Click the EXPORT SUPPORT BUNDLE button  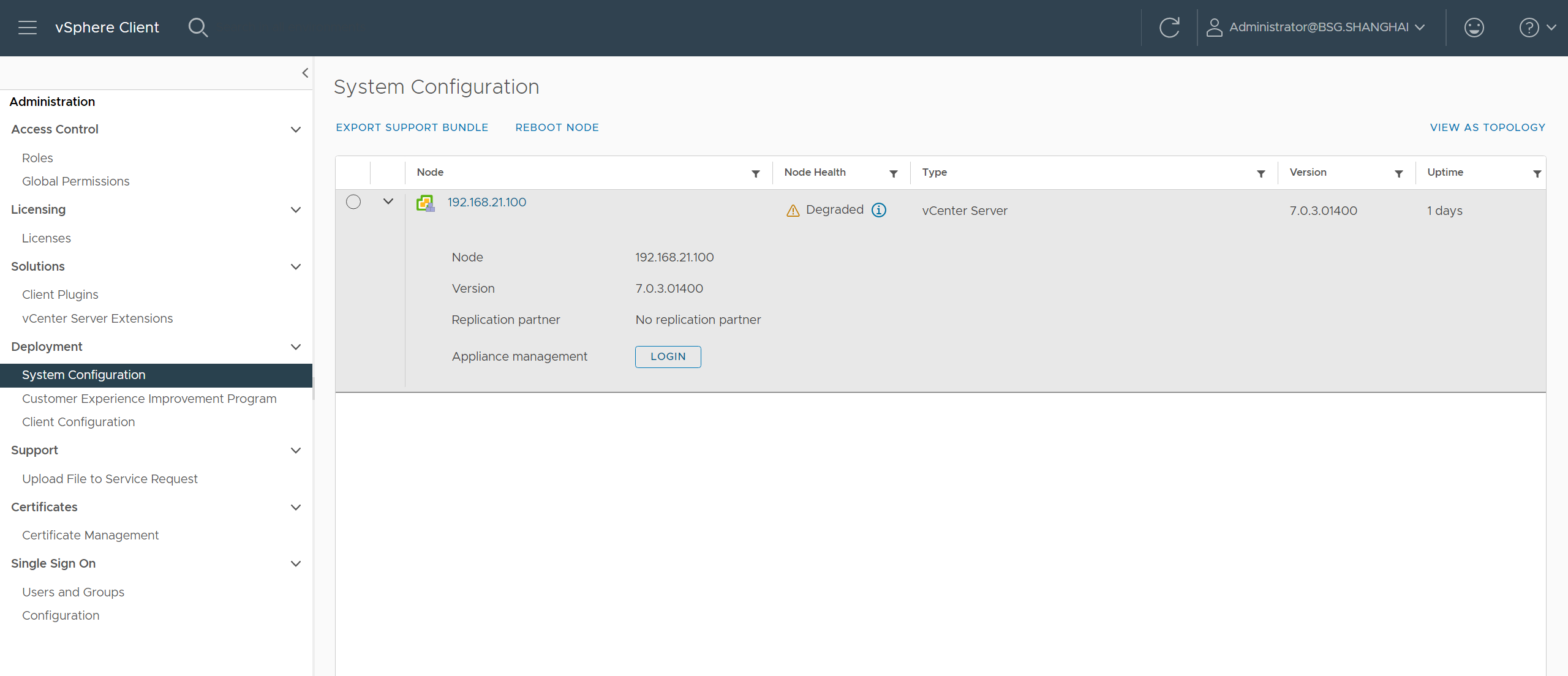[x=411, y=128]
